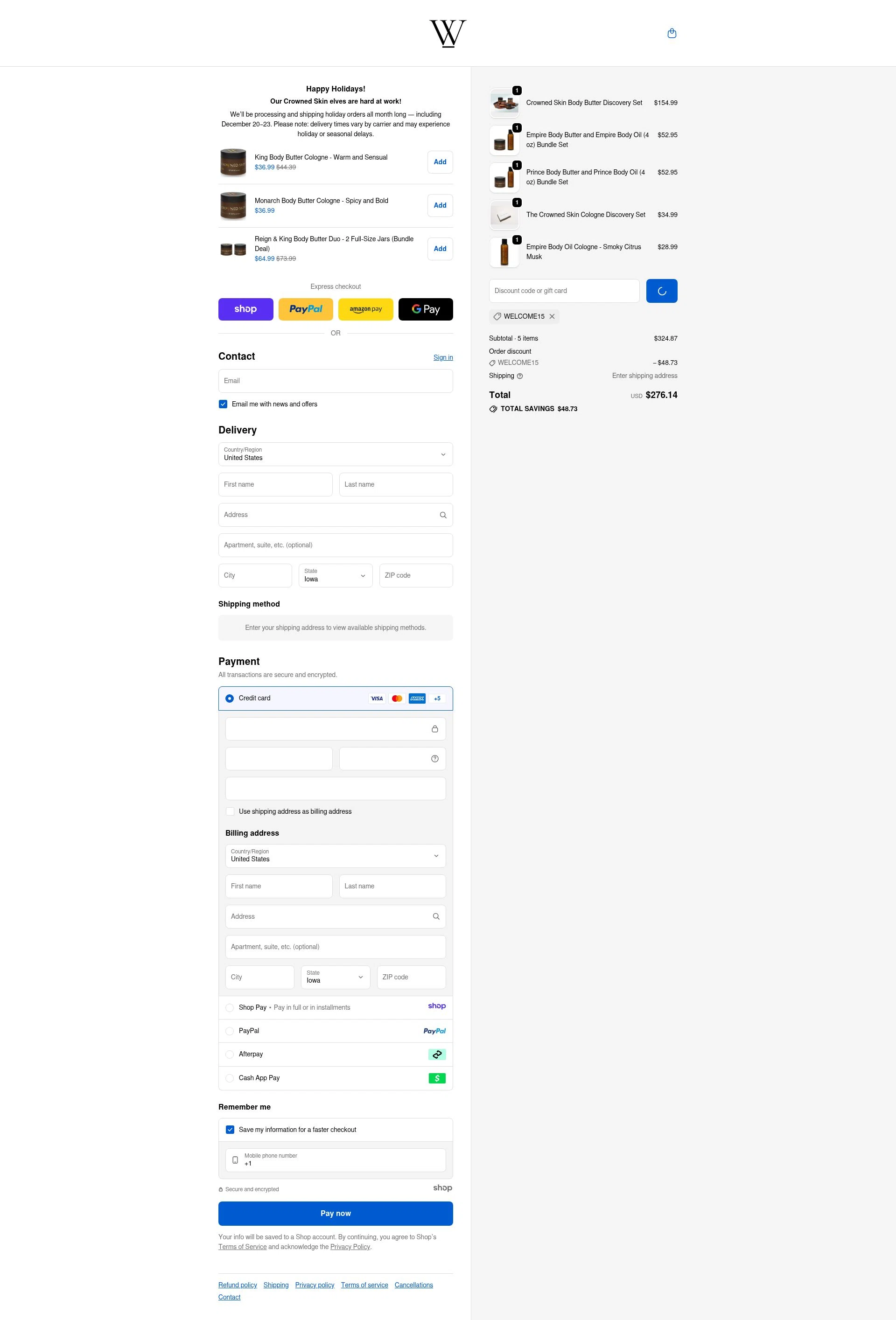The height and width of the screenshot is (1320, 896).
Task: Click the Pay now button
Action: 335,1213
